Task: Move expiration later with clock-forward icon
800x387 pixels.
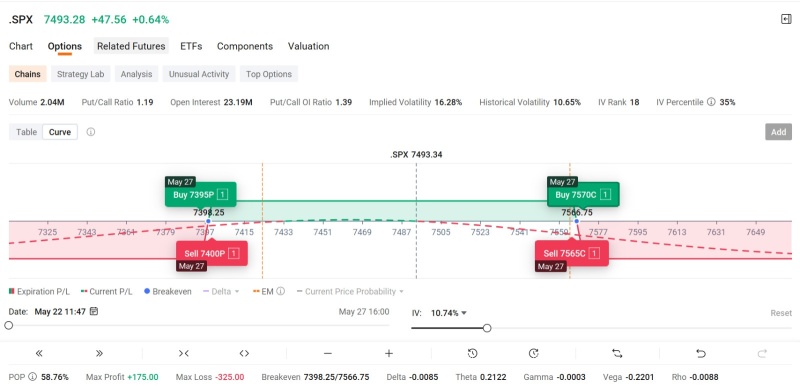Action: pyautogui.click(x=534, y=353)
